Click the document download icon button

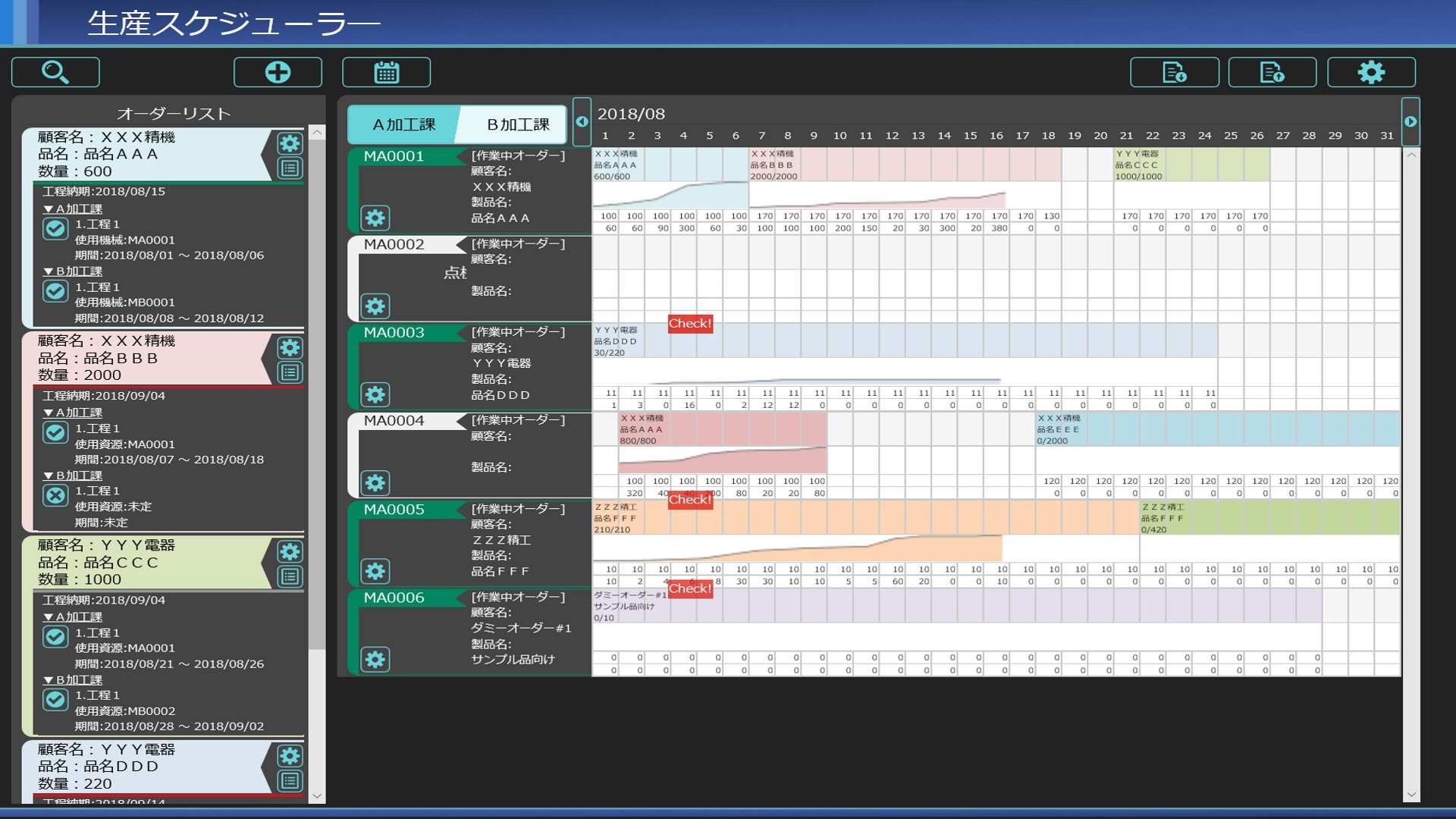(x=1174, y=72)
